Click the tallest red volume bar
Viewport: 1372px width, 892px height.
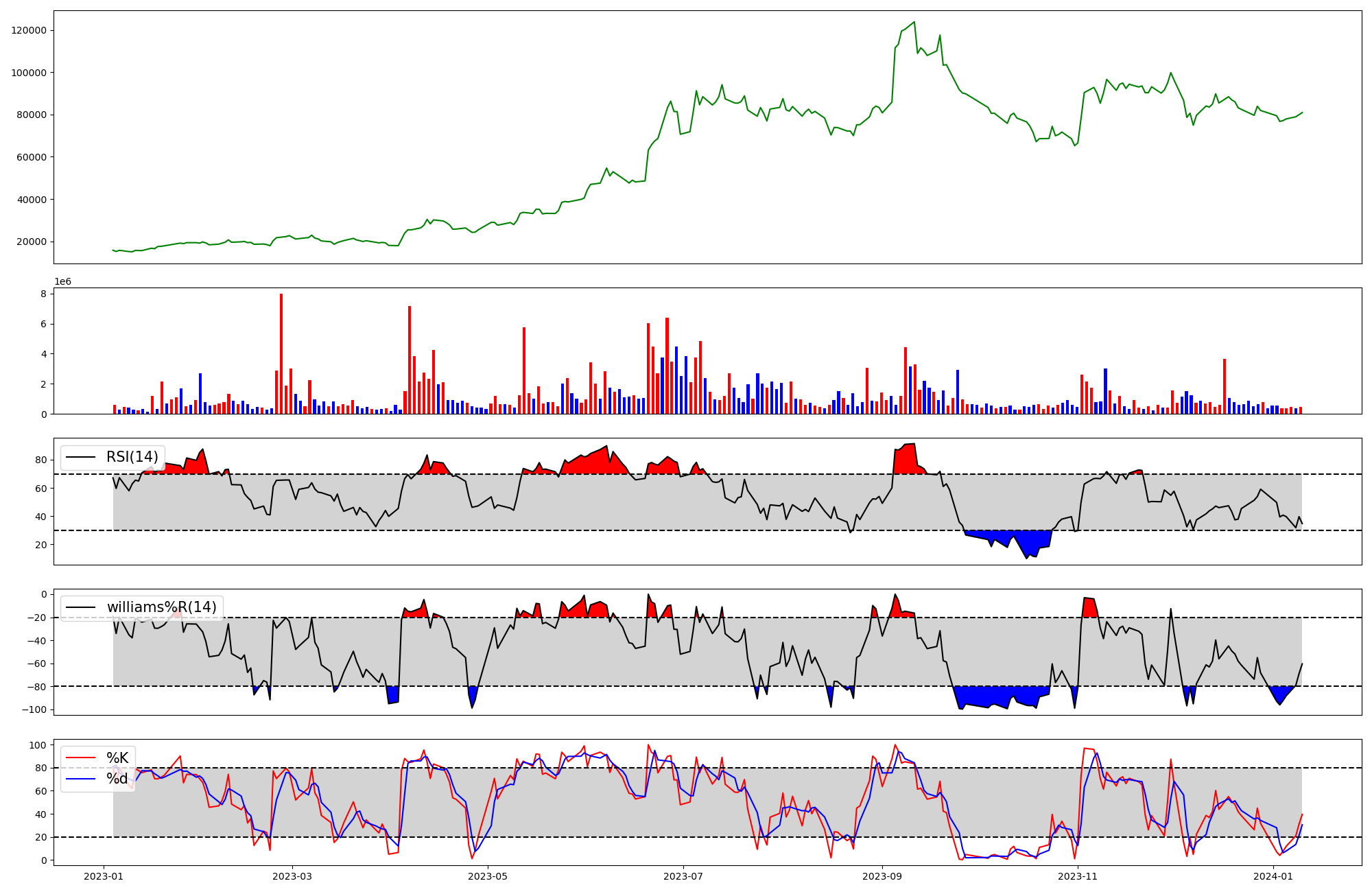[281, 353]
